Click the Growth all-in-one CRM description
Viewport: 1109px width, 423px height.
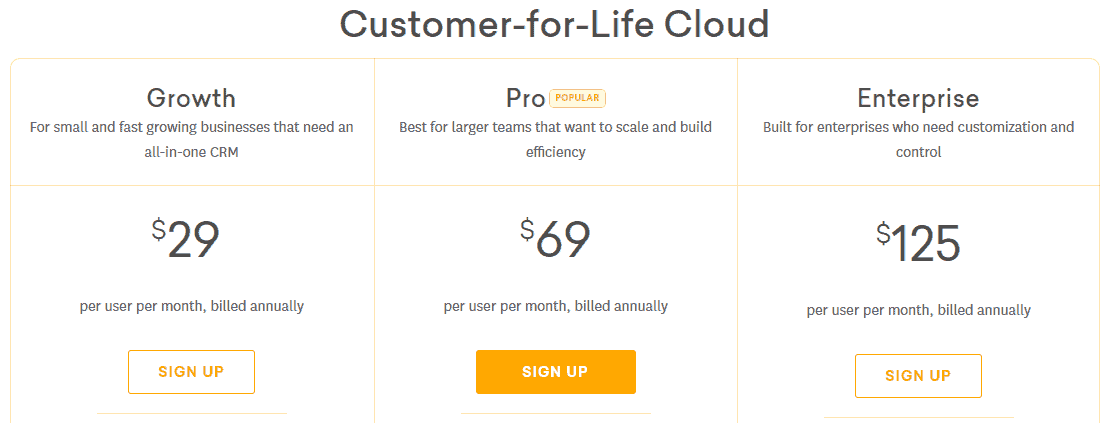coord(191,139)
